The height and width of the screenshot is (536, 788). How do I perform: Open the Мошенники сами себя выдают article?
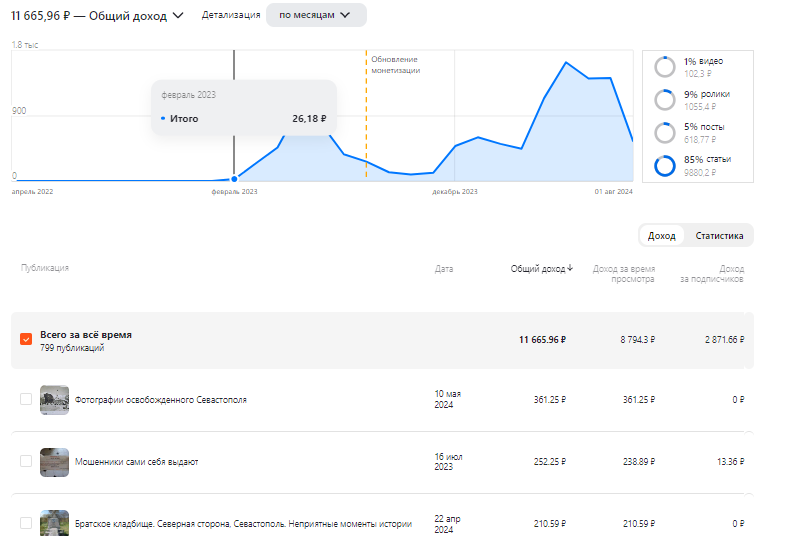pos(136,462)
